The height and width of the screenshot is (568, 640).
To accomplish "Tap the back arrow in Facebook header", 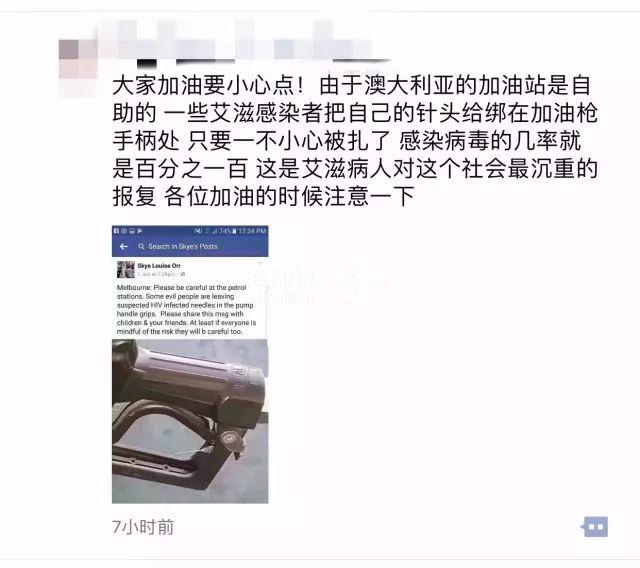I will tap(124, 246).
